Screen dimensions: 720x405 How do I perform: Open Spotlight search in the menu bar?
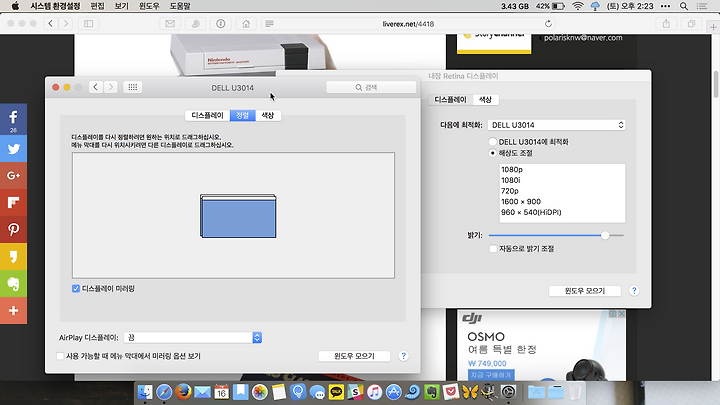(684, 6)
